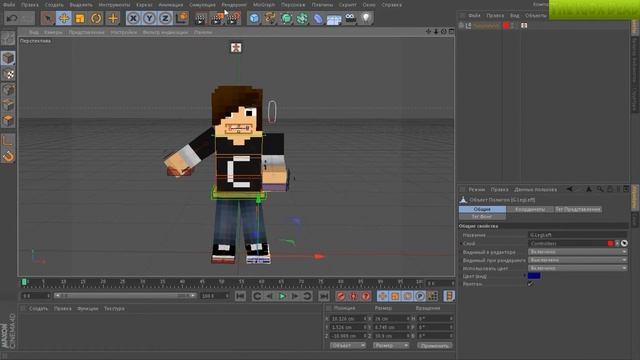Click the Record active objects keyframe button
Image resolution: width=640 pixels, height=360 pixels.
click(x=341, y=296)
